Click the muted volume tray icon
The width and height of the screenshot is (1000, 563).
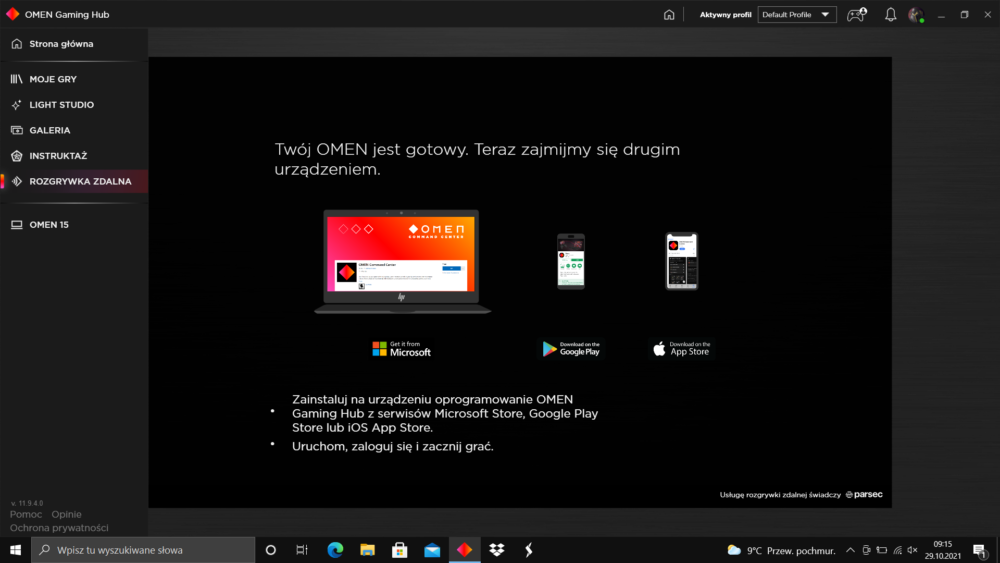(x=913, y=550)
